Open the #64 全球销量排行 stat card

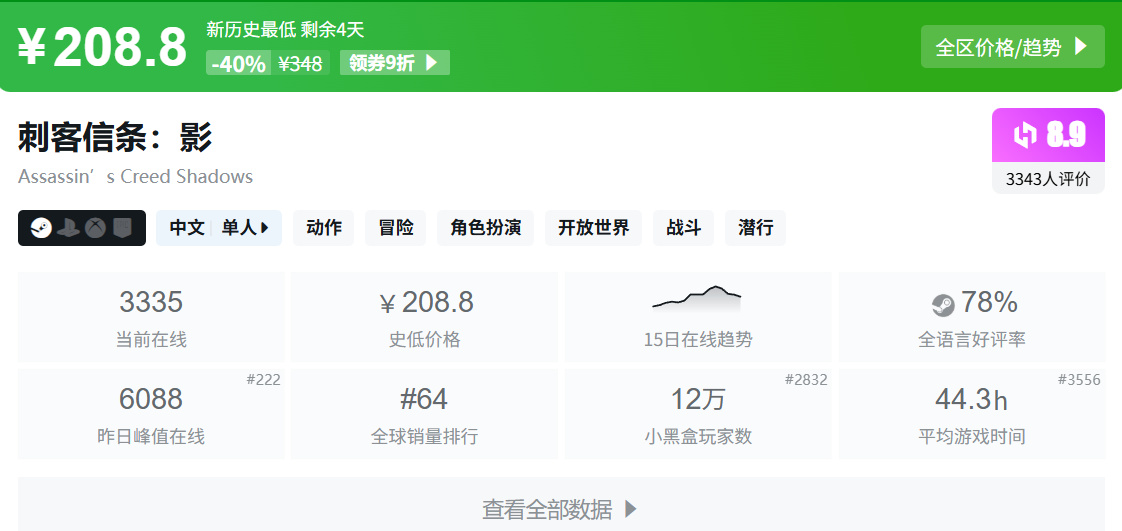pyautogui.click(x=424, y=414)
